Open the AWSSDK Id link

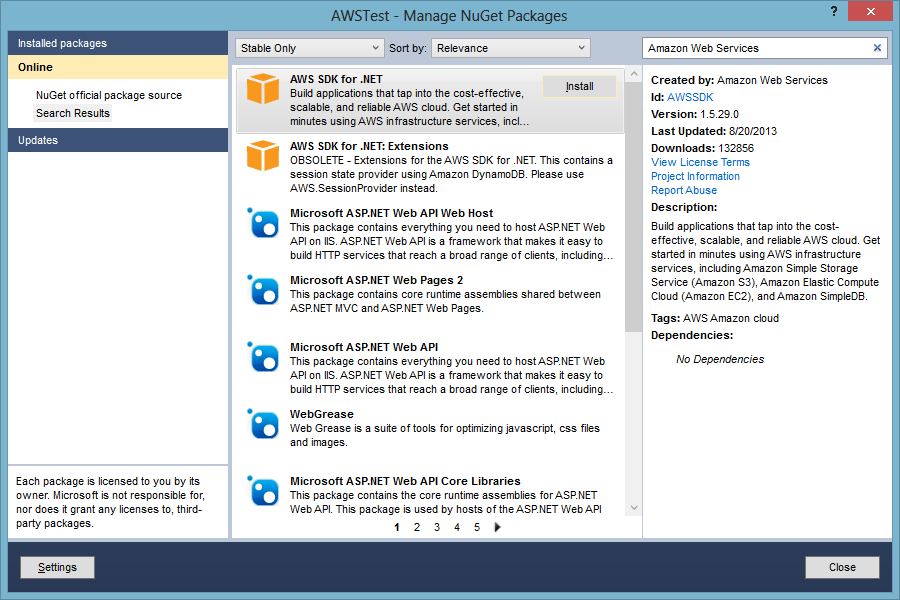click(x=690, y=97)
